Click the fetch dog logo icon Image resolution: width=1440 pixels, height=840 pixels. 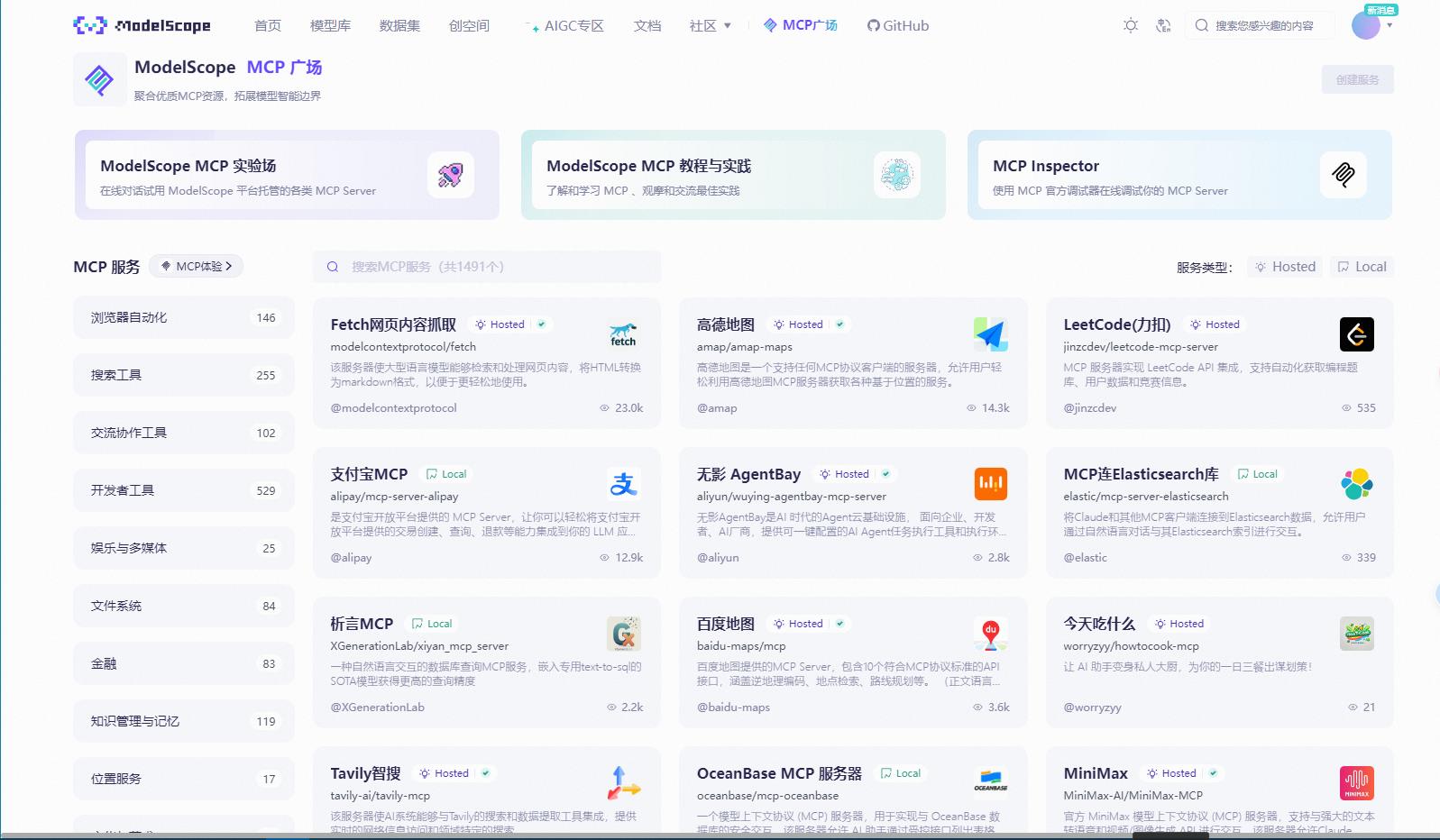624,334
